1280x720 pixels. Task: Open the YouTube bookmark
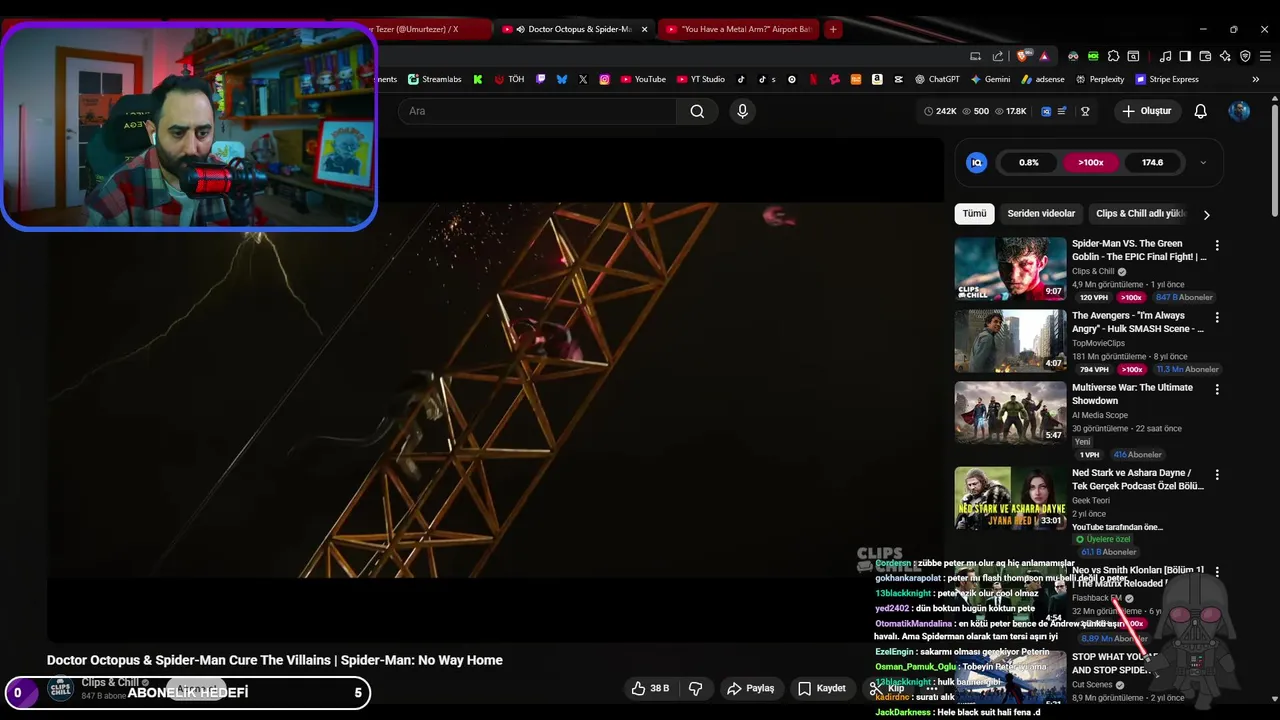click(643, 79)
